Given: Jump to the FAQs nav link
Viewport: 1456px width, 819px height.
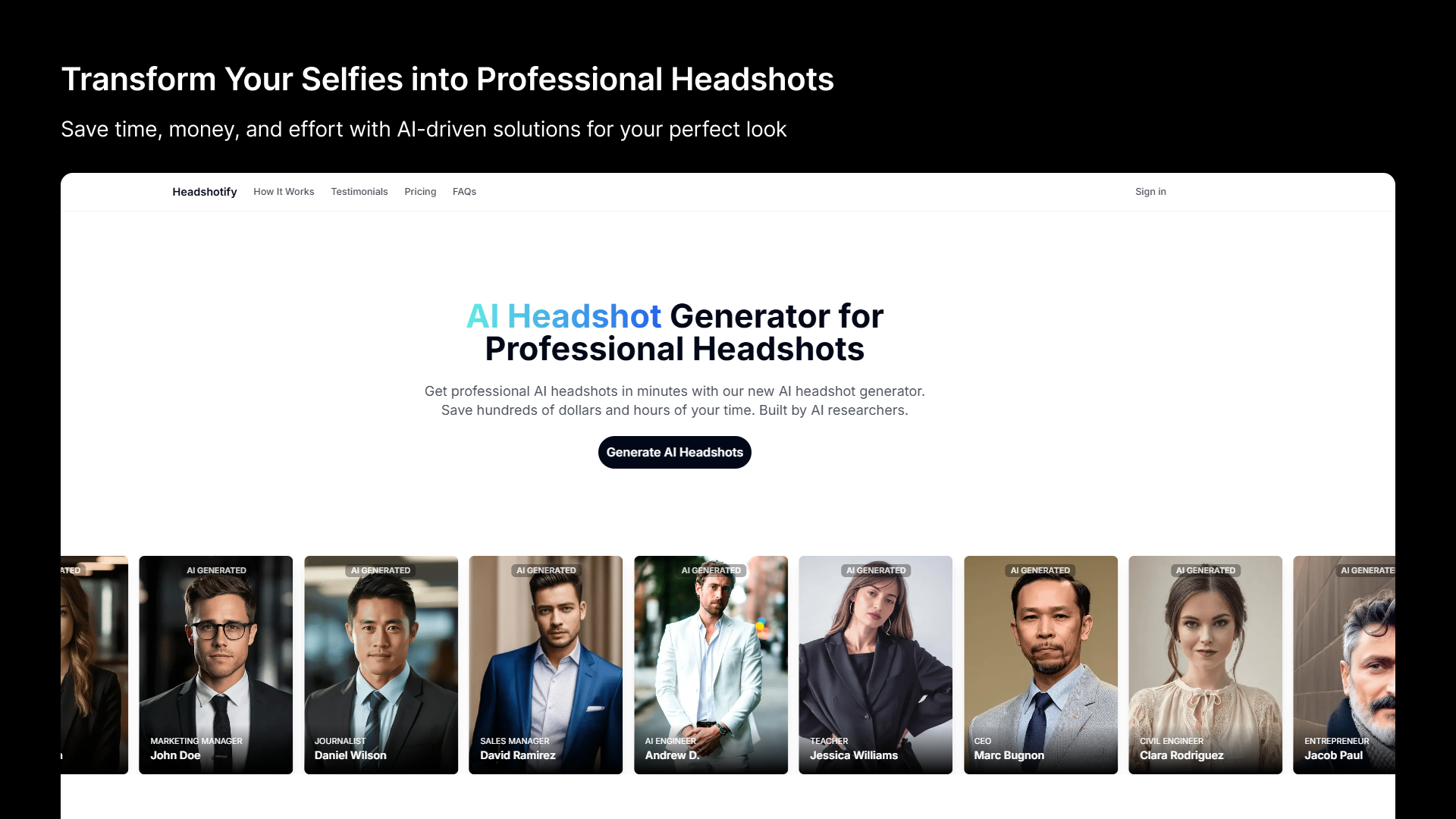Looking at the screenshot, I should (x=464, y=192).
